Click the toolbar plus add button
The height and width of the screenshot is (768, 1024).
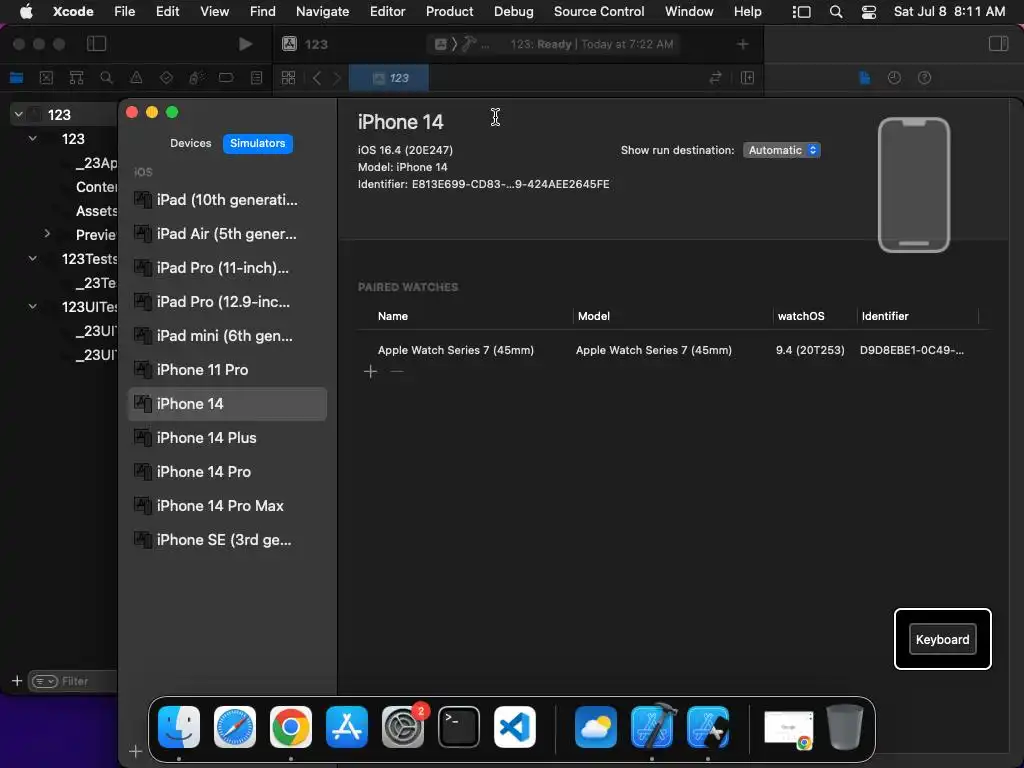[743, 44]
